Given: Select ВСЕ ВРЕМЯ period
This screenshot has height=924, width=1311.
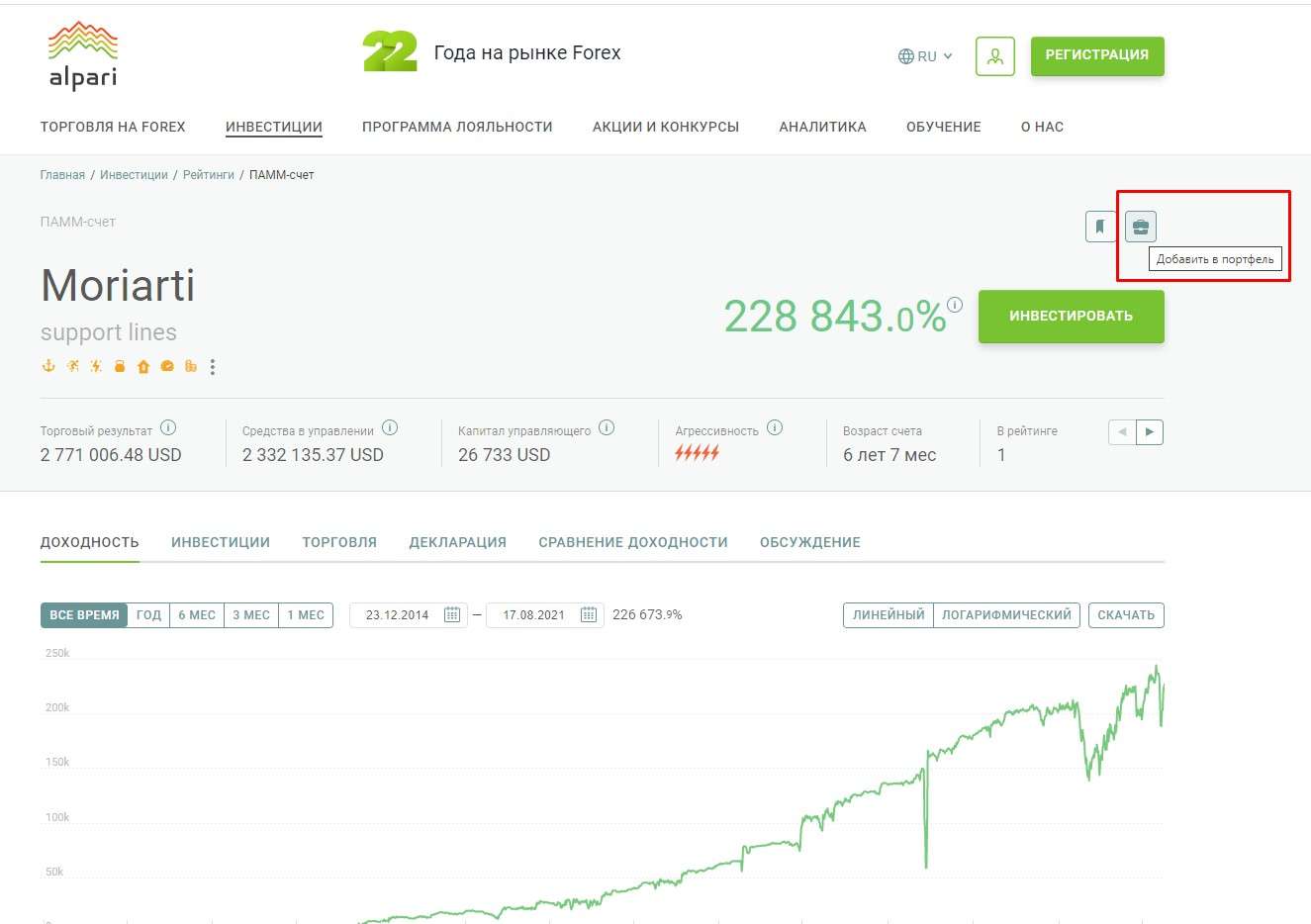Looking at the screenshot, I should tap(84, 615).
